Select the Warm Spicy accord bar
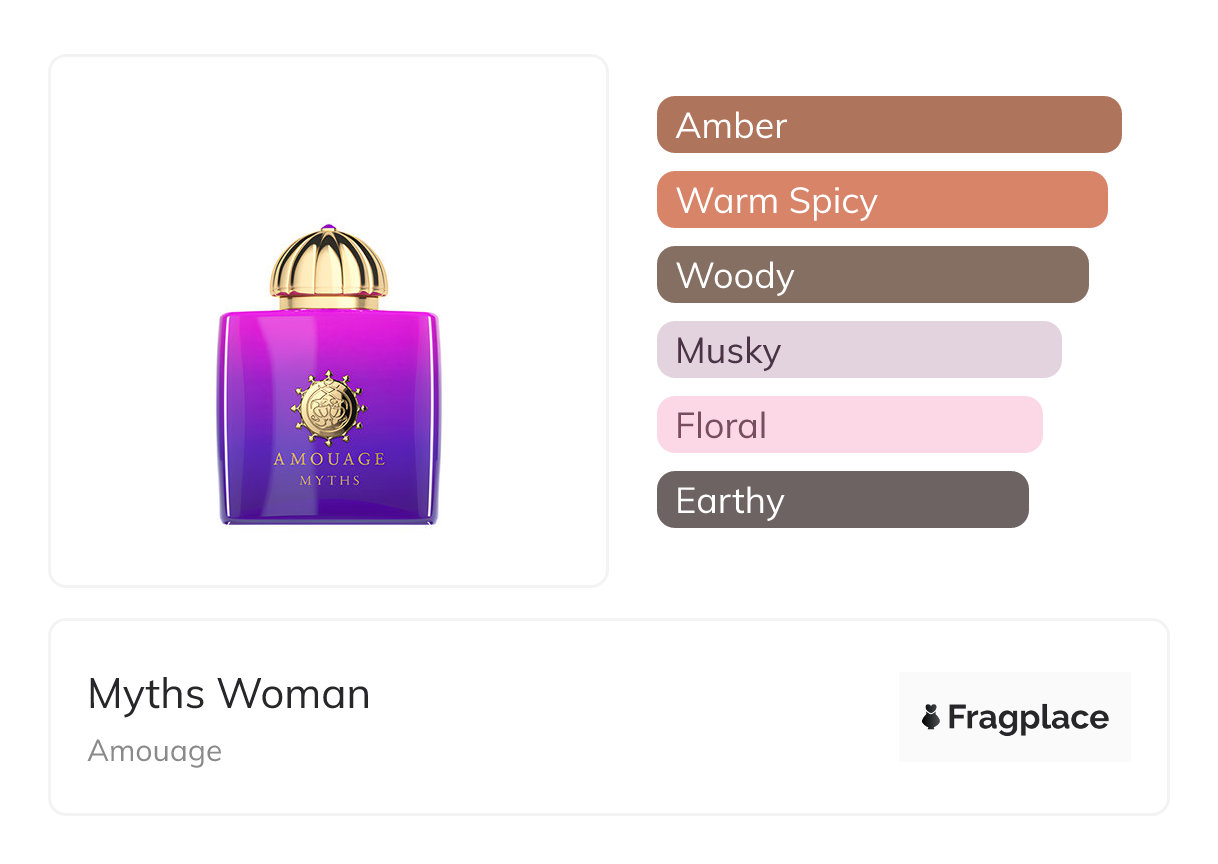This screenshot has height=864, width=1218. click(882, 200)
